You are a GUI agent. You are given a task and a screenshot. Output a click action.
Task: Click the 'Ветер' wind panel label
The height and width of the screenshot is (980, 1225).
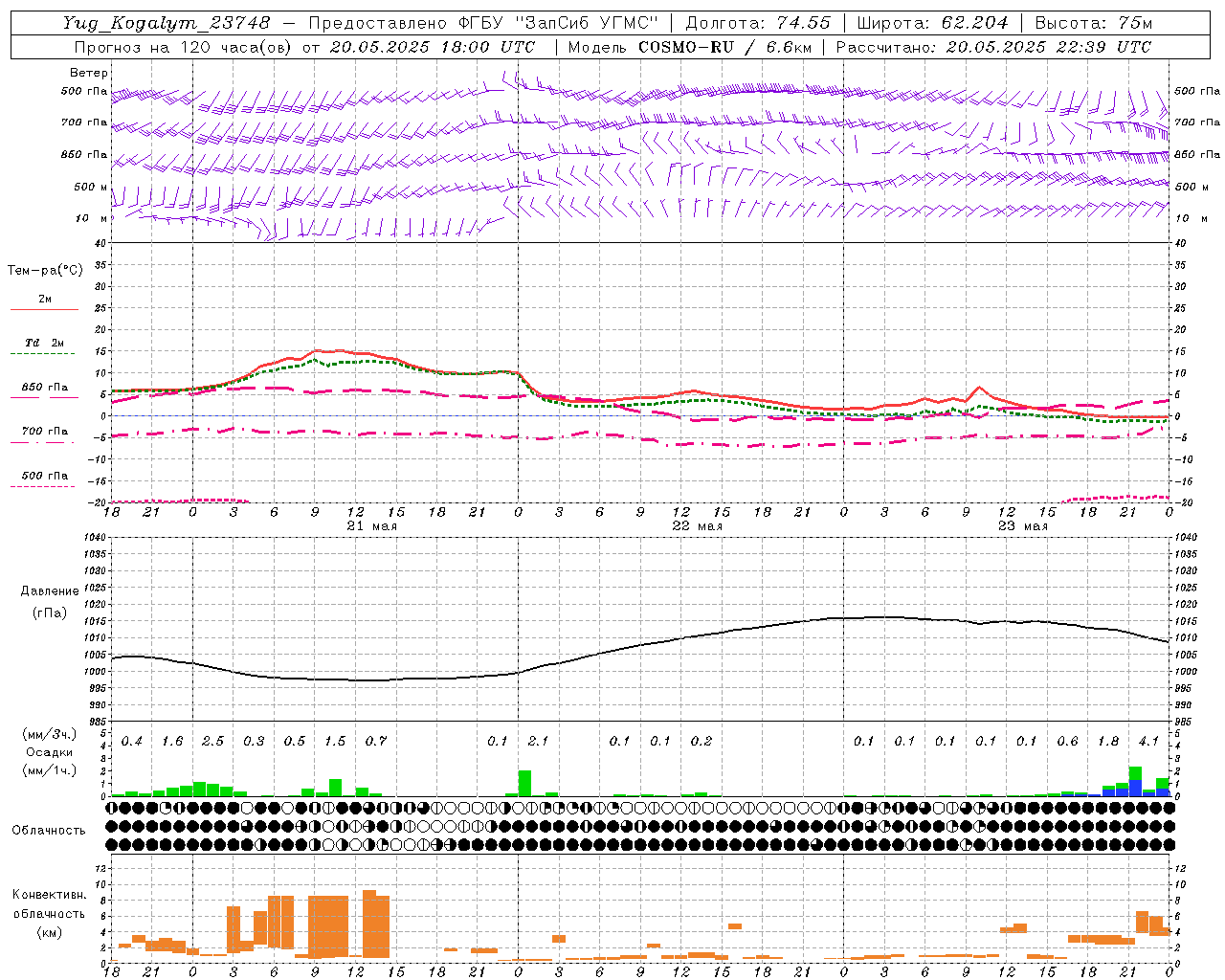pos(89,73)
